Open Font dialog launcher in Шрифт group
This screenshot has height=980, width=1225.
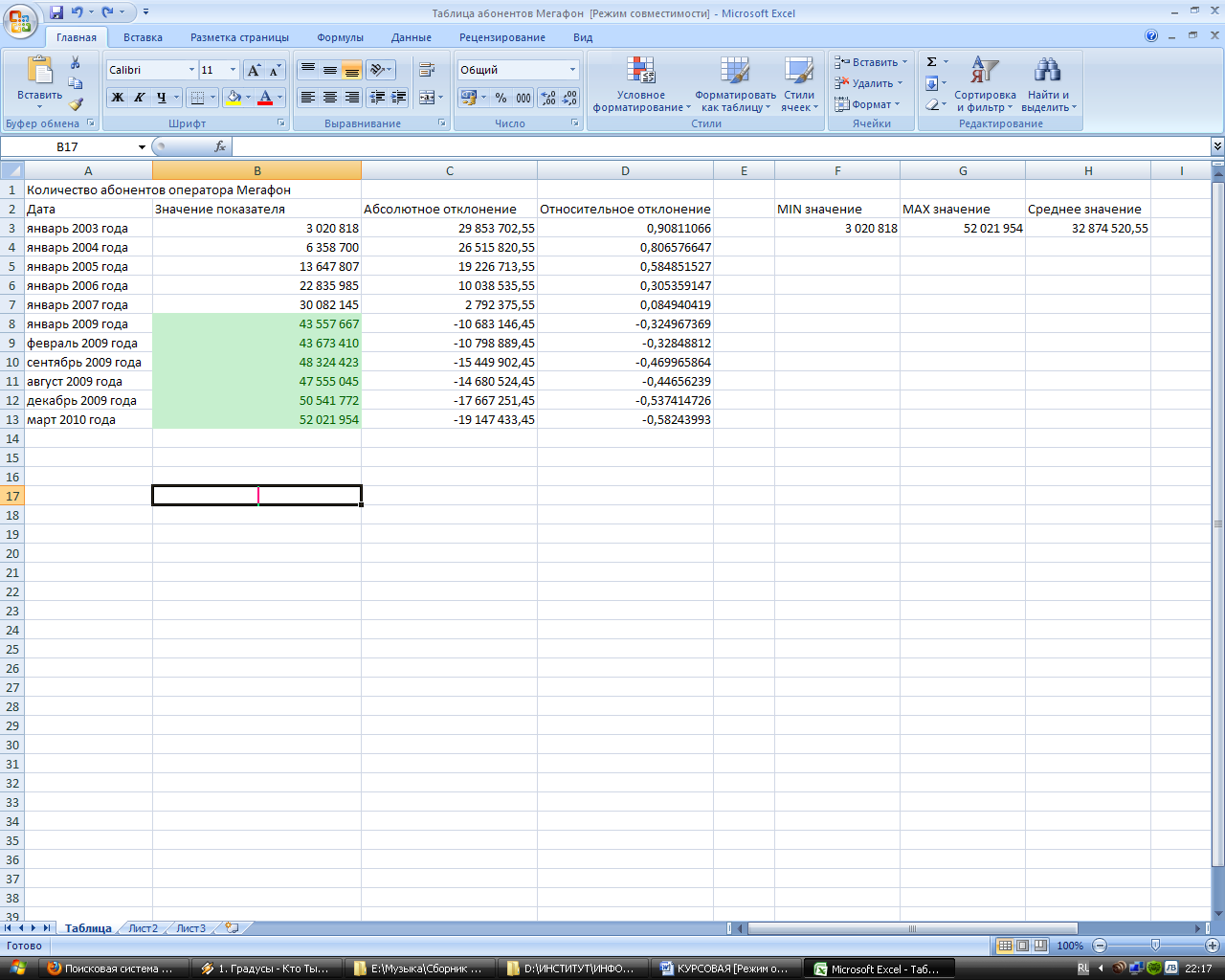point(281,123)
